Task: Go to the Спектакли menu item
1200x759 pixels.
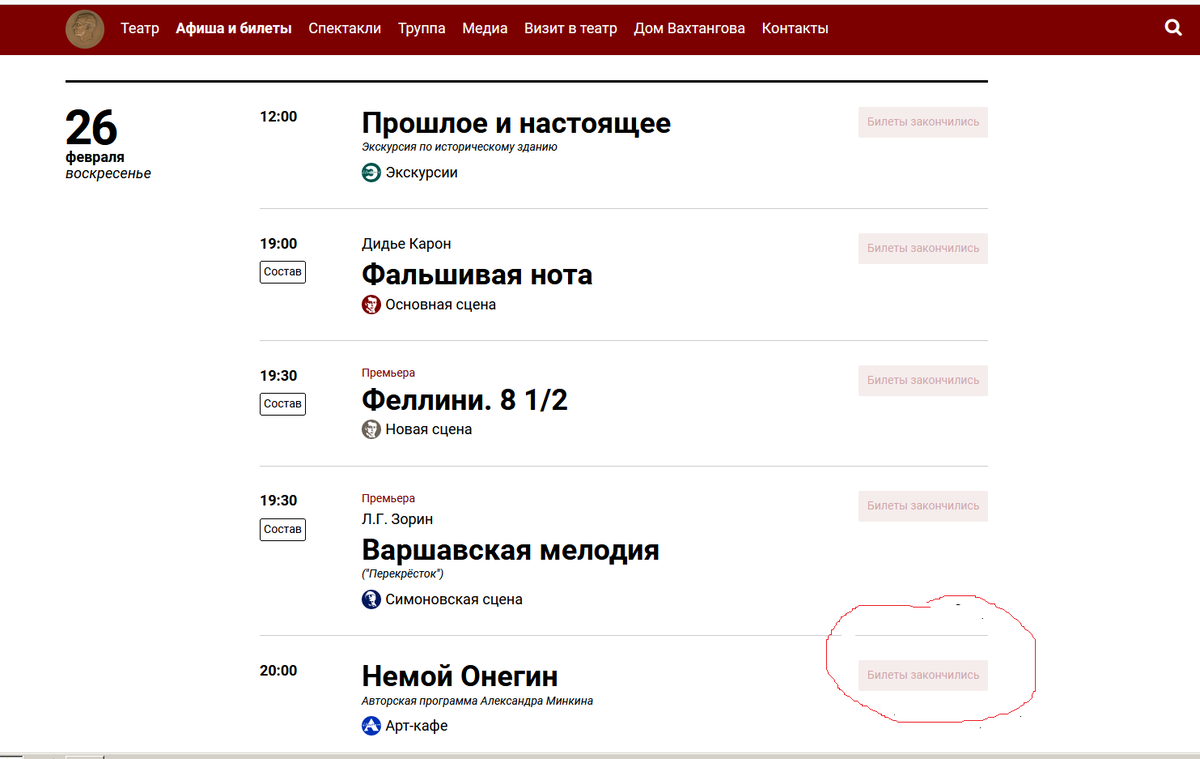Action: pyautogui.click(x=345, y=28)
